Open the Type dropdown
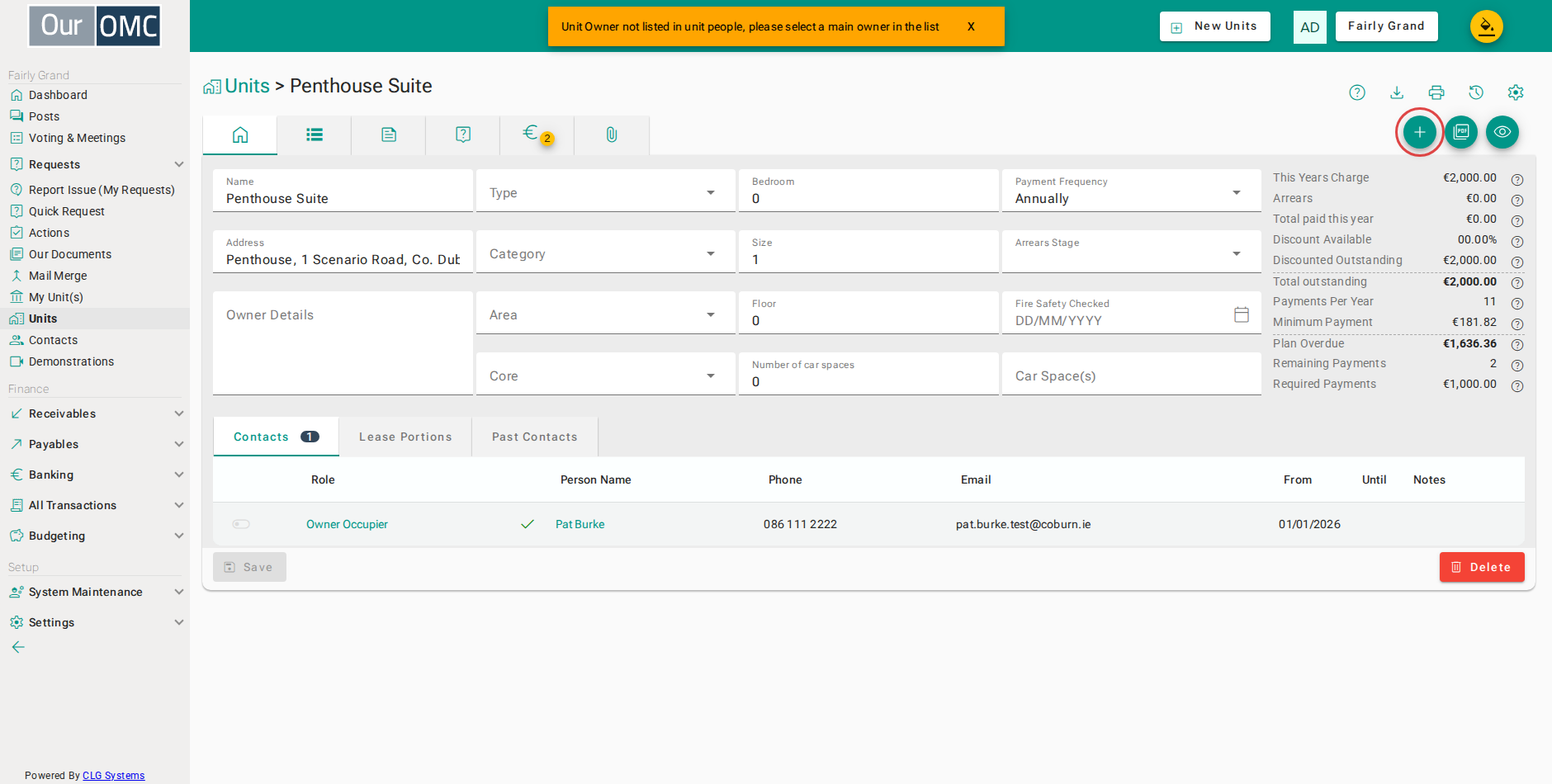 tap(606, 191)
